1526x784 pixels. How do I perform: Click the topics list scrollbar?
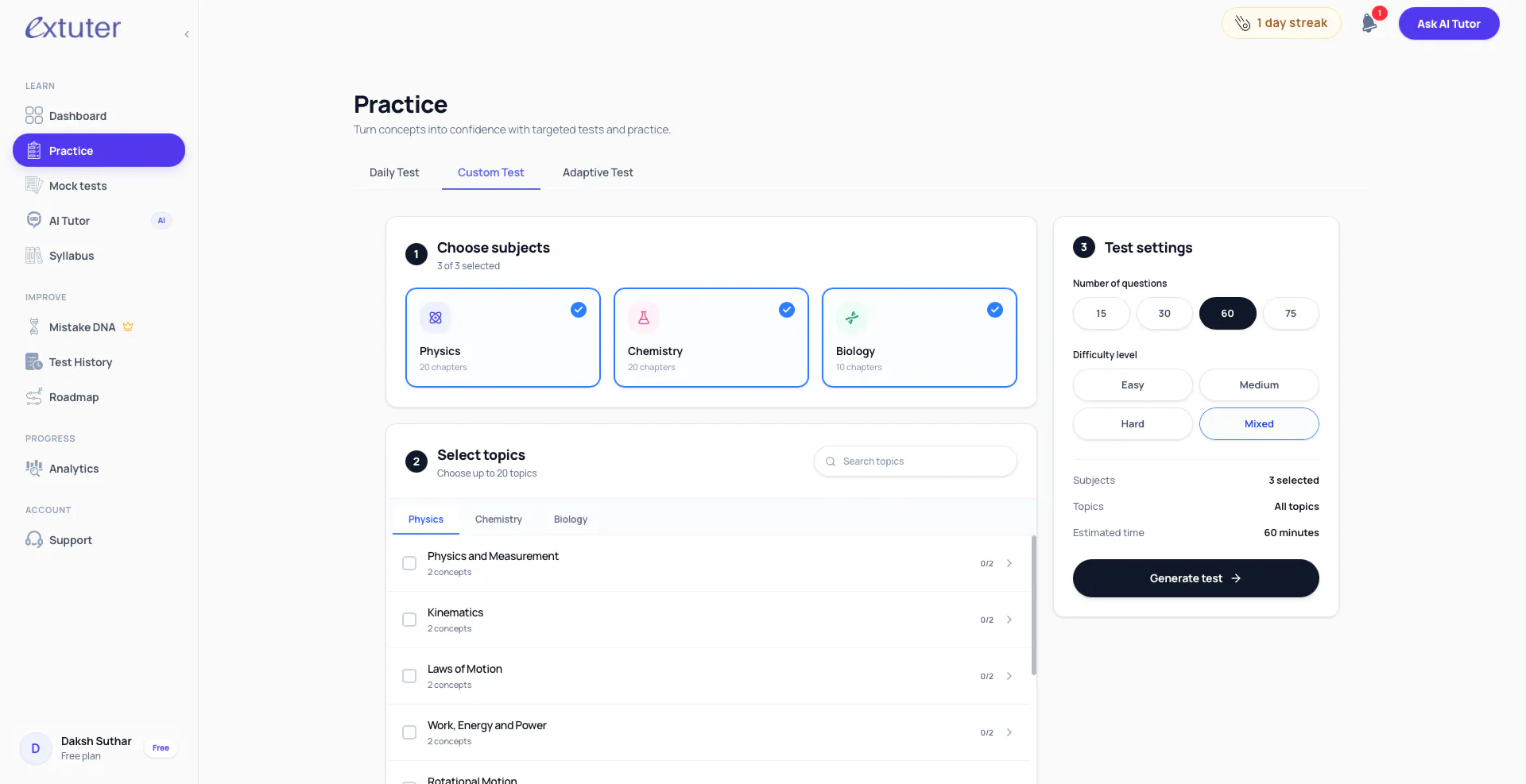click(1034, 605)
